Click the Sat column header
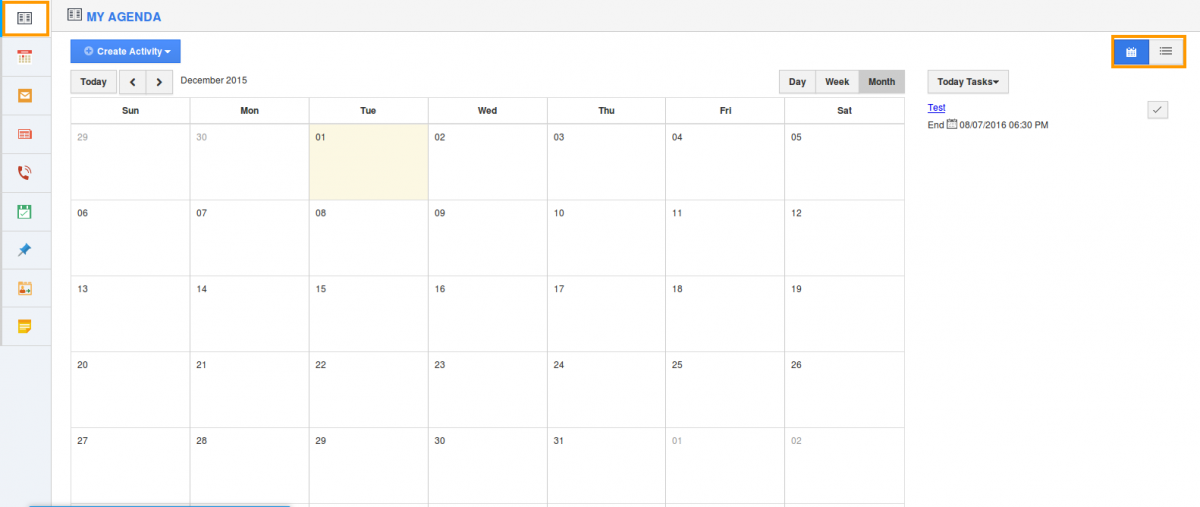This screenshot has width=1200, height=507. click(x=844, y=111)
